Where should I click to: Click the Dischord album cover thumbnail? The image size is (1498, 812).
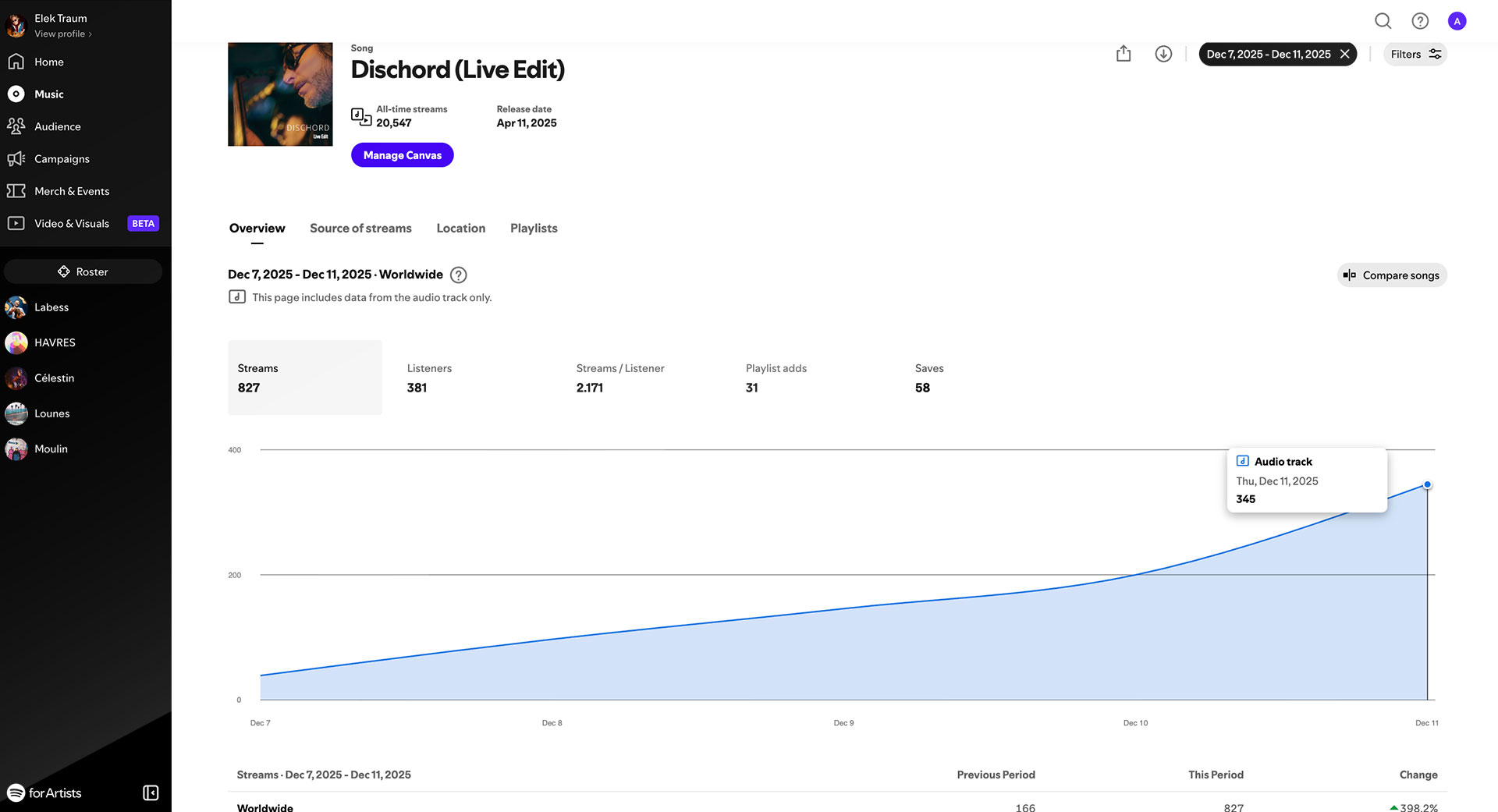(x=280, y=94)
